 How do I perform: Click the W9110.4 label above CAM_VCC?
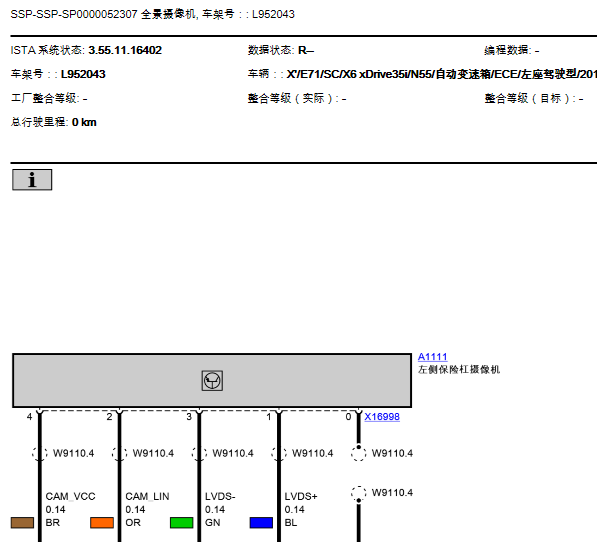73,453
